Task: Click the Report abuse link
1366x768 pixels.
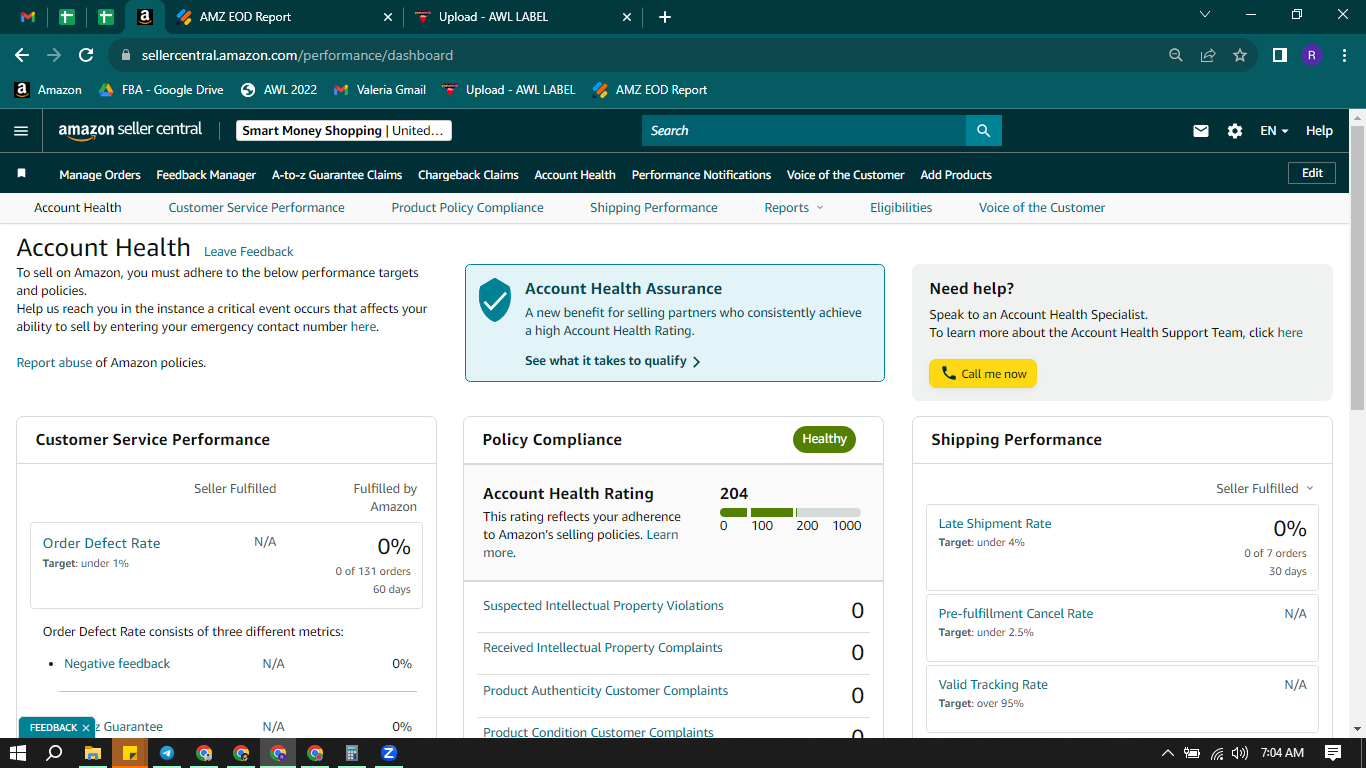Action: tap(54, 363)
